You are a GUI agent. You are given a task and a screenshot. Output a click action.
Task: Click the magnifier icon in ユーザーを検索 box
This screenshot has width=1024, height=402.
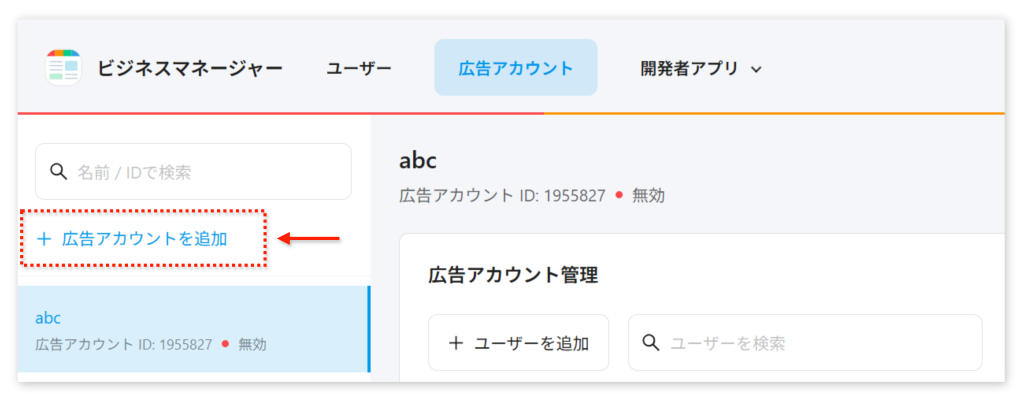pos(651,343)
